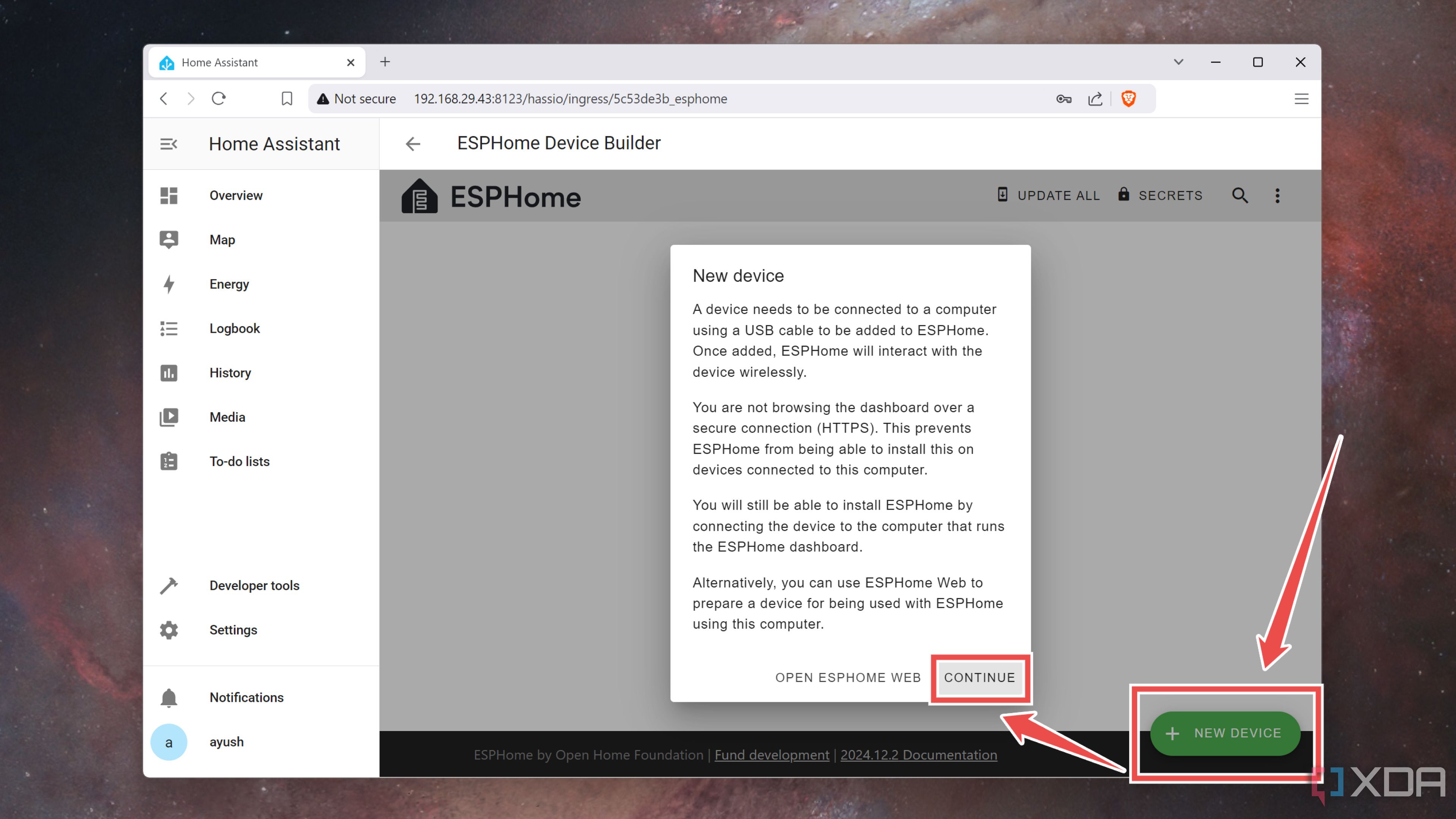Click the green NEW DEVICE button
Screen dimensions: 1456x819
tap(1225, 733)
